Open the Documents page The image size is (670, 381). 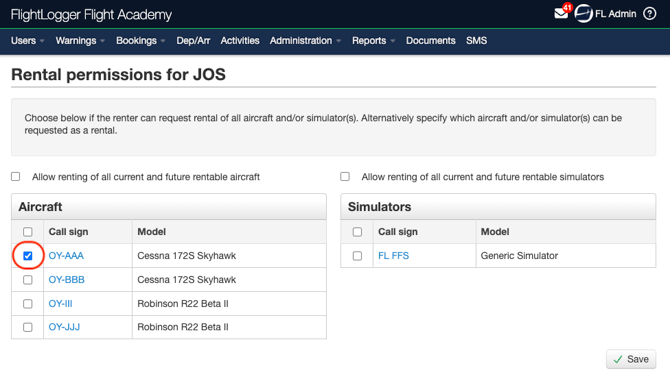(x=431, y=41)
